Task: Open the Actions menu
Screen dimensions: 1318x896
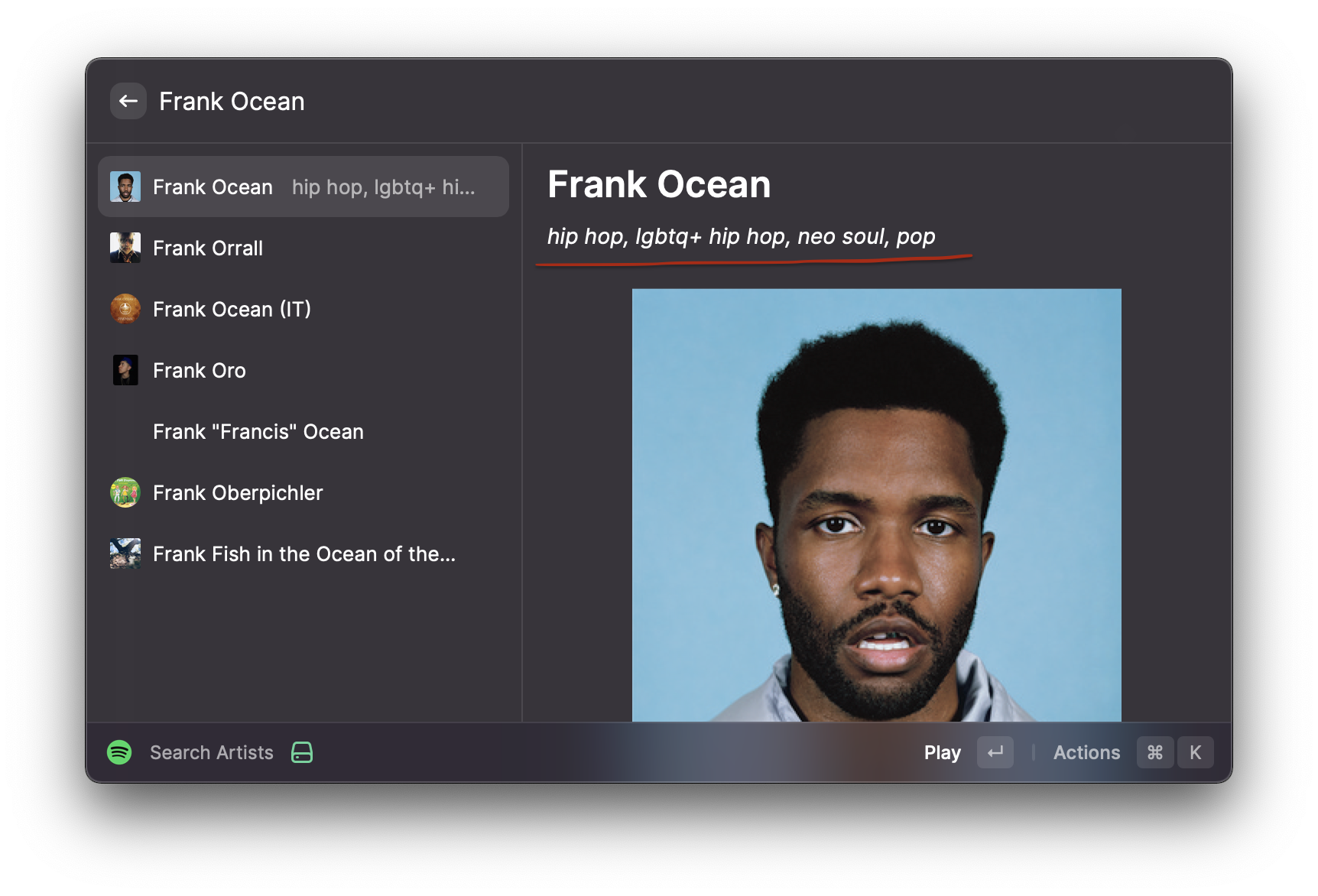Action: coord(1086,752)
